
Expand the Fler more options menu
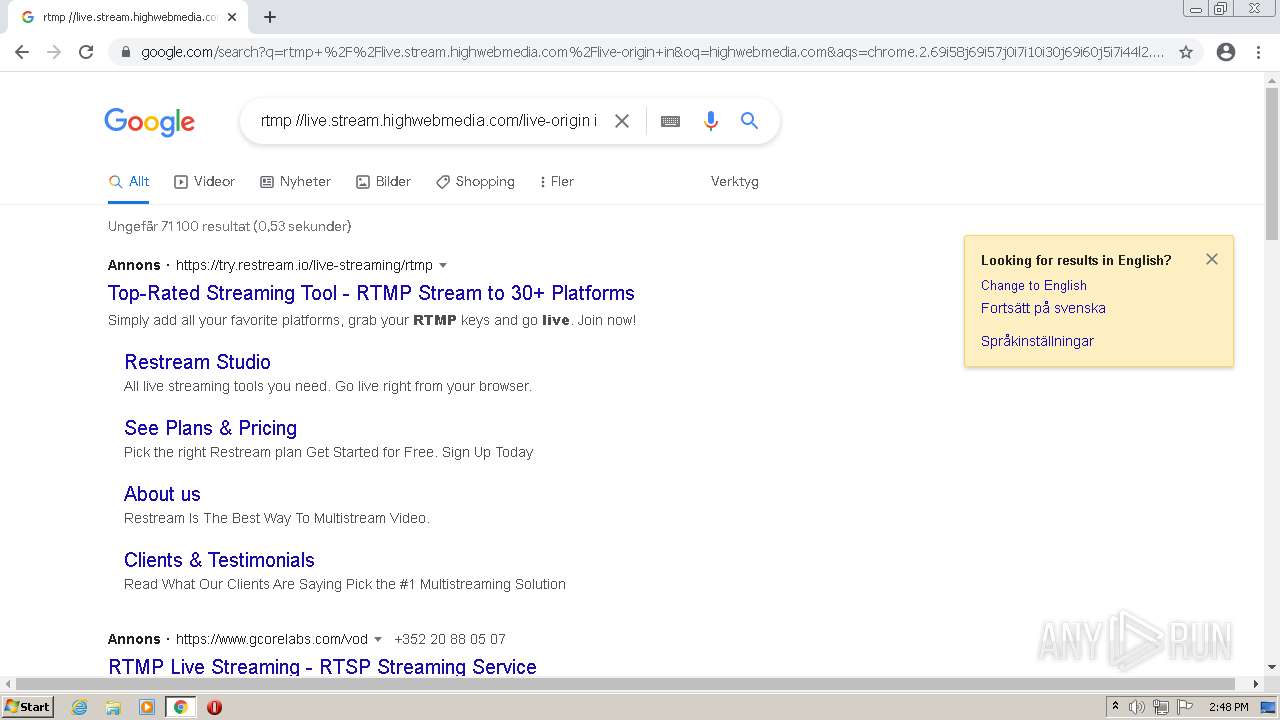click(x=556, y=182)
